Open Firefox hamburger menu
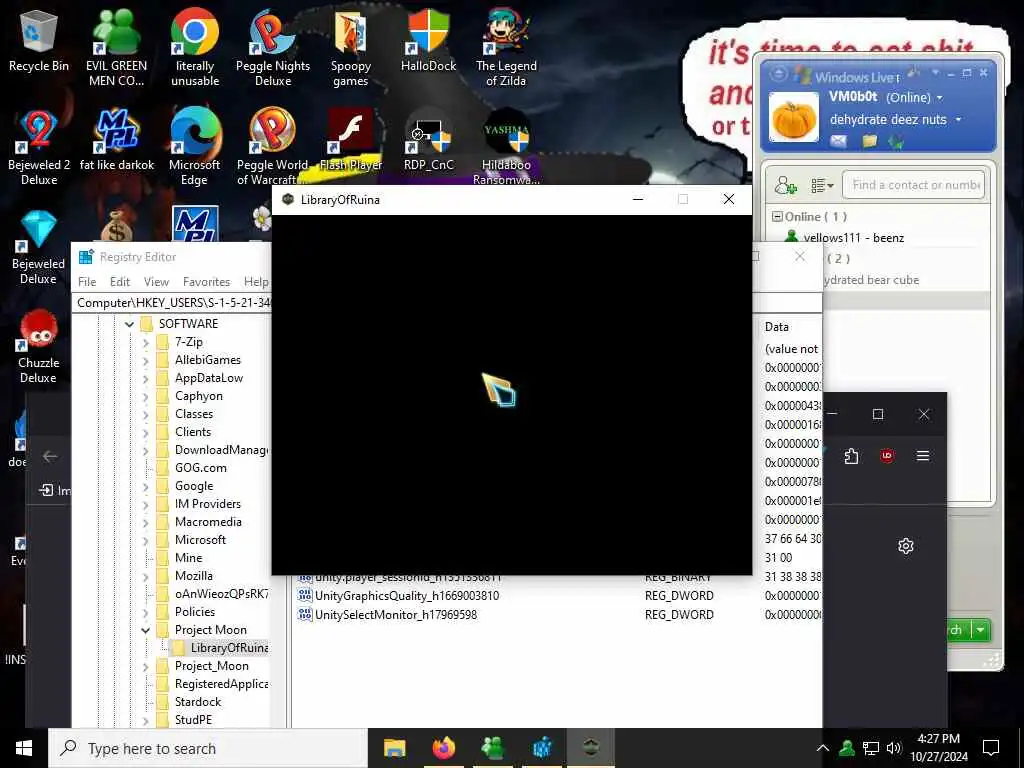 click(923, 456)
